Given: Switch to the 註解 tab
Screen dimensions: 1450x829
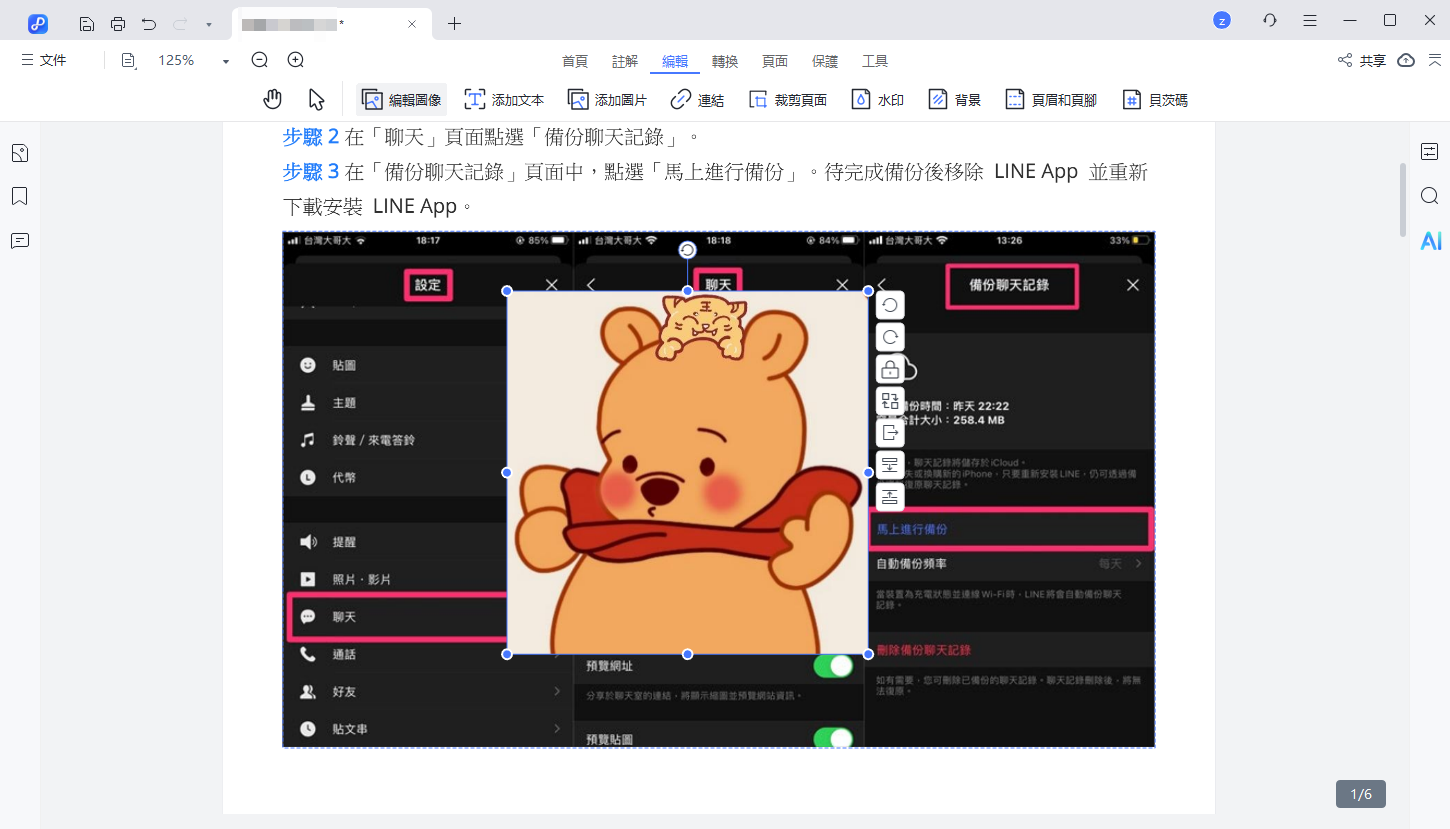Looking at the screenshot, I should [x=625, y=61].
